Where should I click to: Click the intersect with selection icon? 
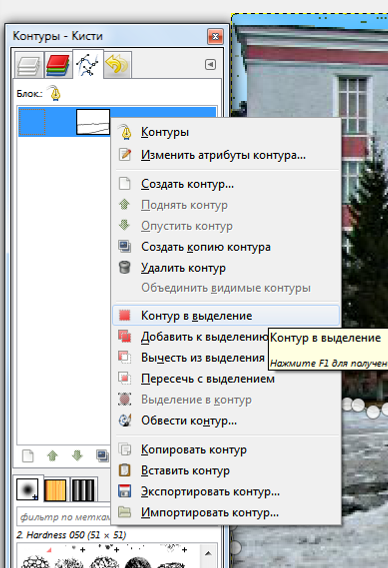[x=125, y=378]
